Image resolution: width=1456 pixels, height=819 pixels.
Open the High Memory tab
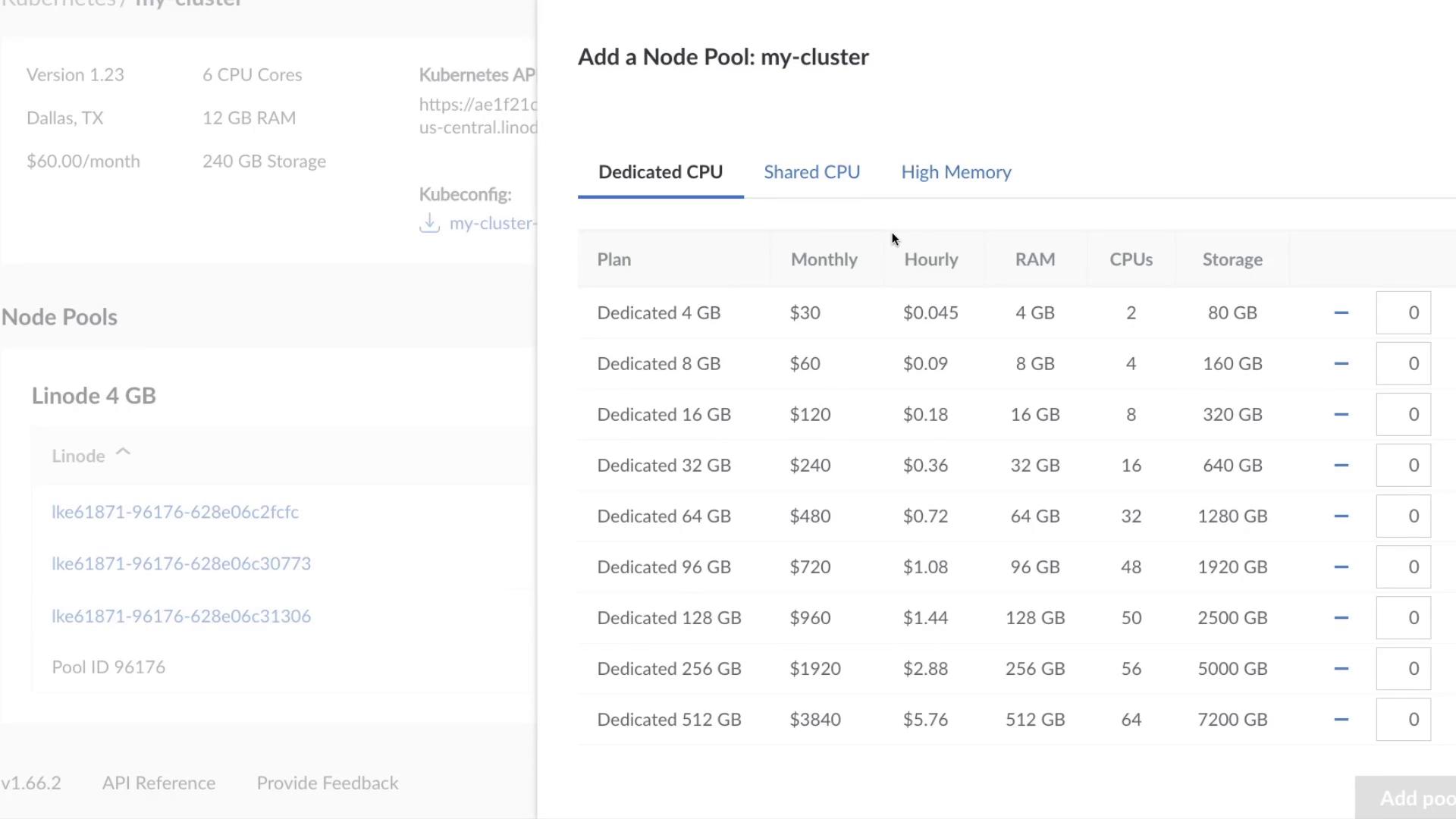(955, 172)
